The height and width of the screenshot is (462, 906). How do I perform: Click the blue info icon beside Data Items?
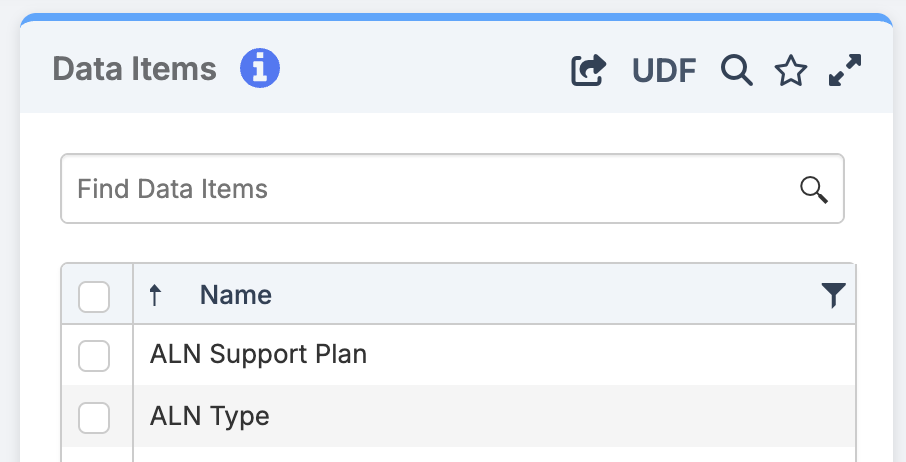point(260,69)
